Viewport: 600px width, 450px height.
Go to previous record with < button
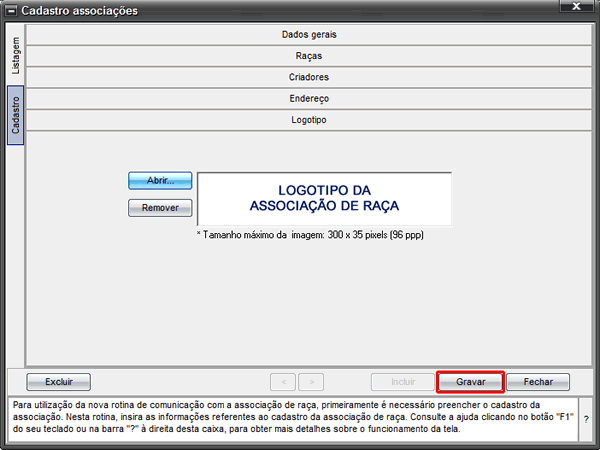(283, 382)
